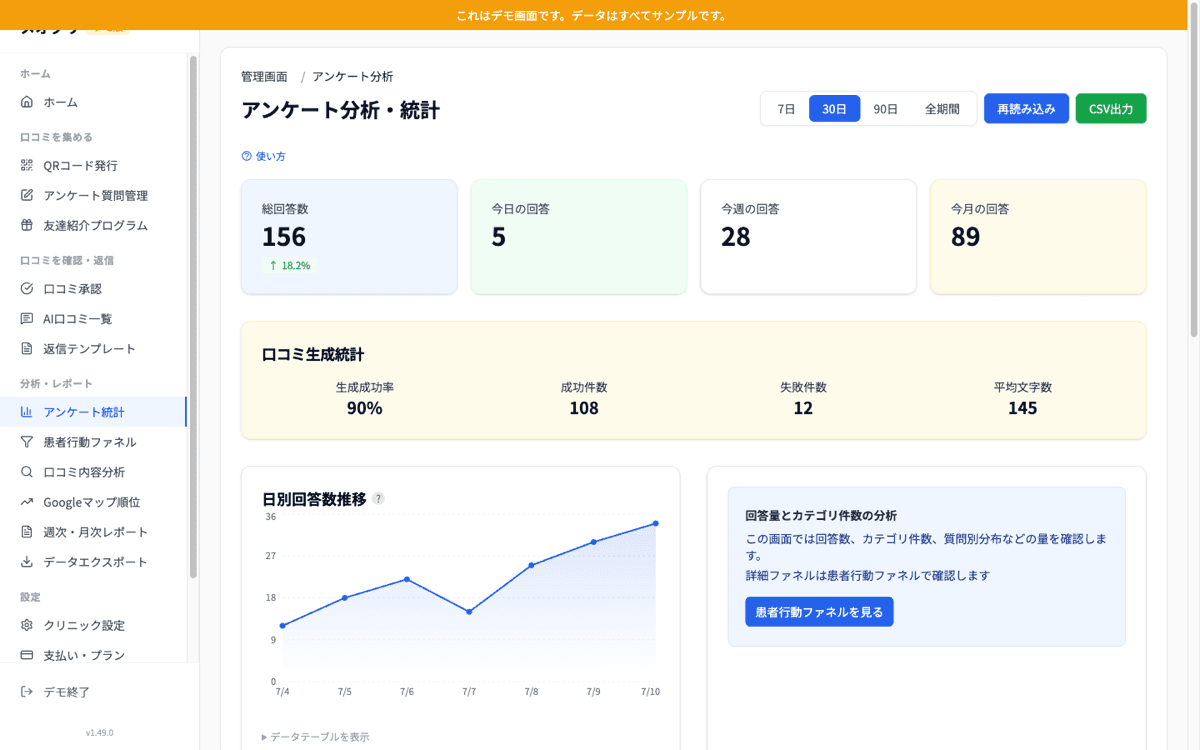Click 患者行動ファネルを見る button
The height and width of the screenshot is (750, 1200).
(x=819, y=612)
